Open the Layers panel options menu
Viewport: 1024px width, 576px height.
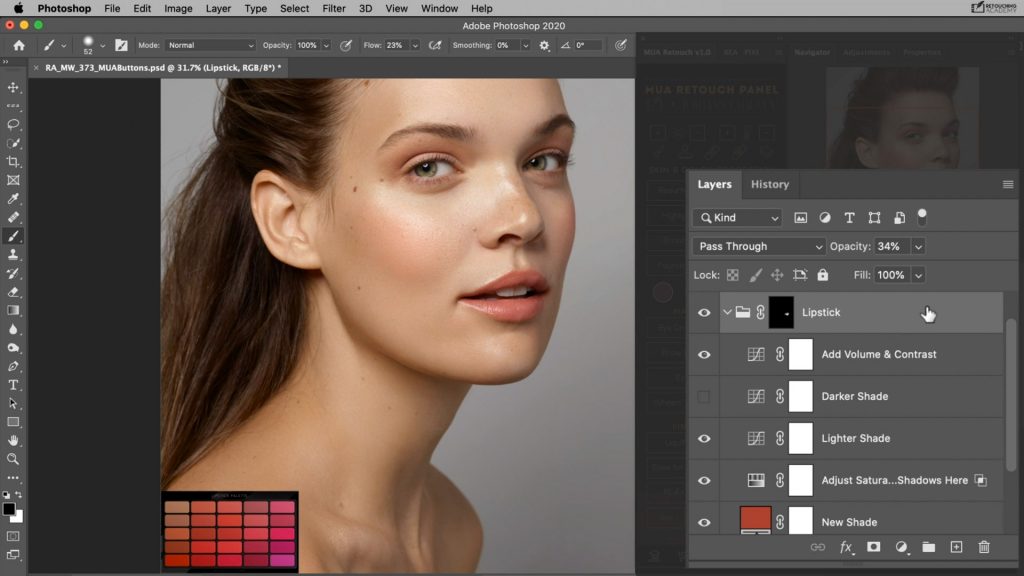1008,184
